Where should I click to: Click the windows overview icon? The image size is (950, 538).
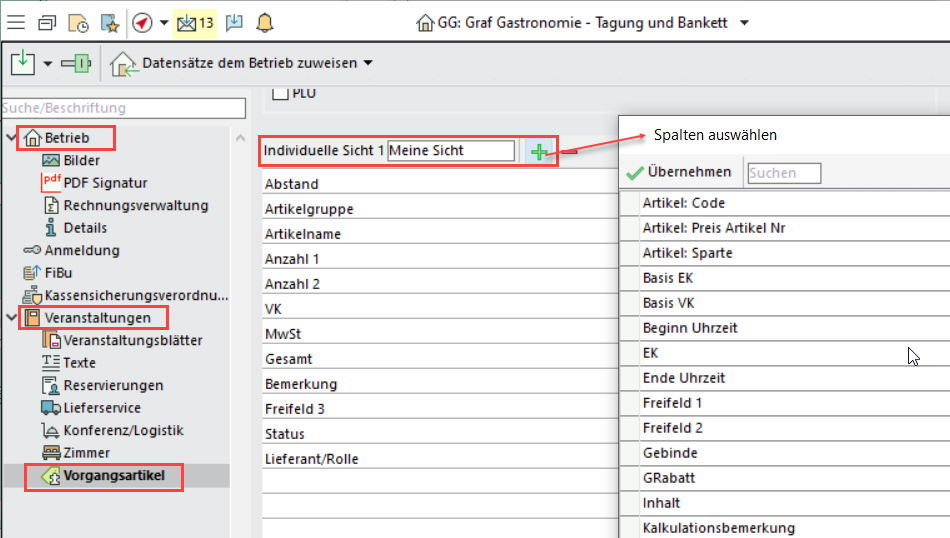point(47,22)
